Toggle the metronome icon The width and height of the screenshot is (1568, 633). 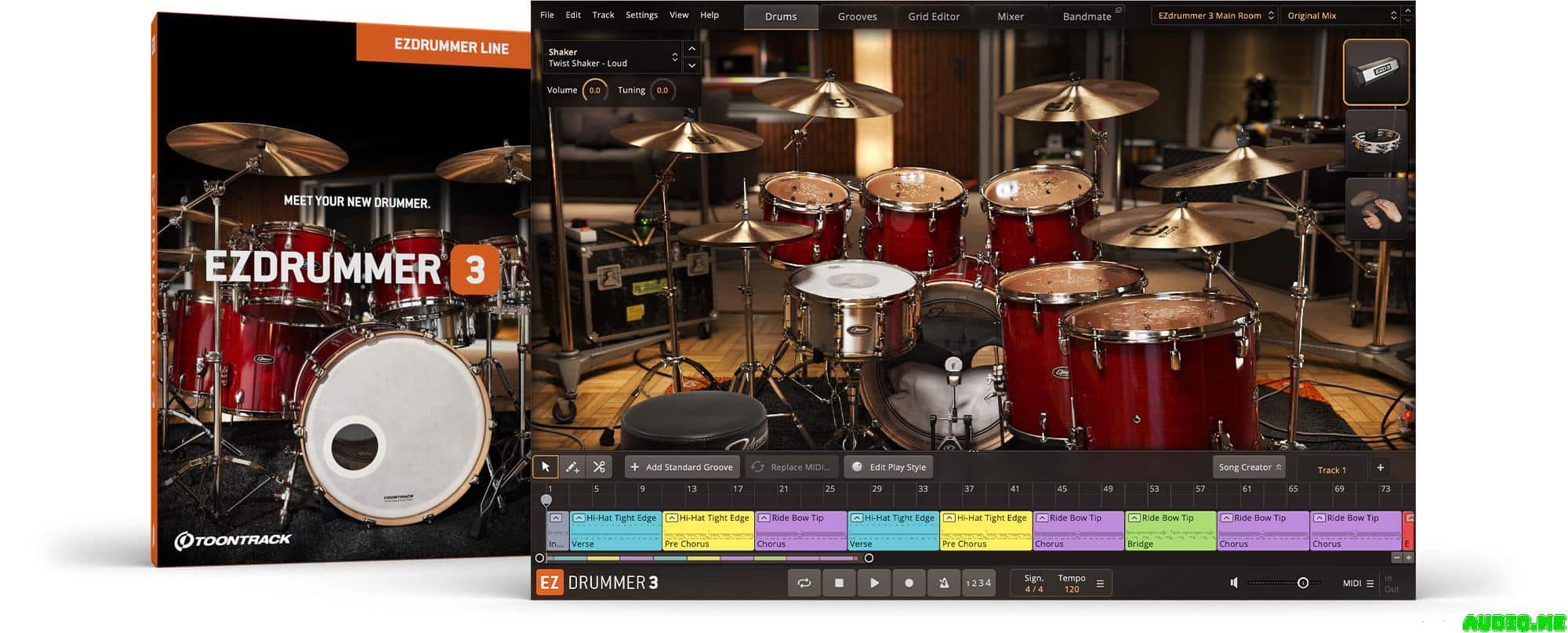[944, 583]
